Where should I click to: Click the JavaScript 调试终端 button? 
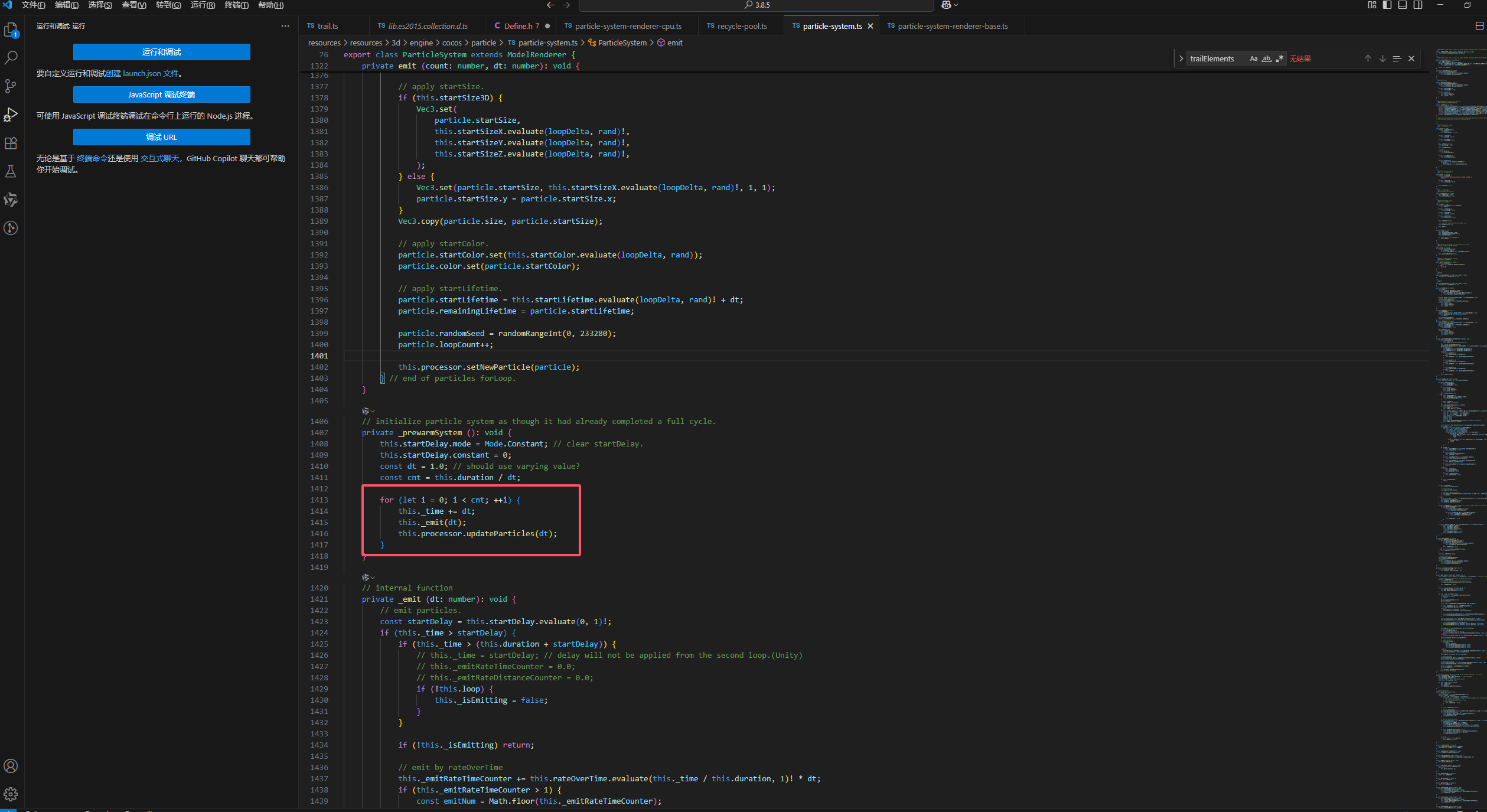click(161, 94)
